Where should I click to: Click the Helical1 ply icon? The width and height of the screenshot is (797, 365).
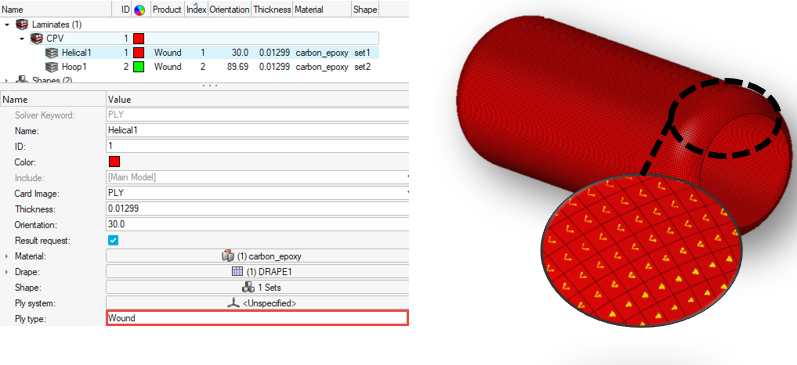(x=51, y=53)
